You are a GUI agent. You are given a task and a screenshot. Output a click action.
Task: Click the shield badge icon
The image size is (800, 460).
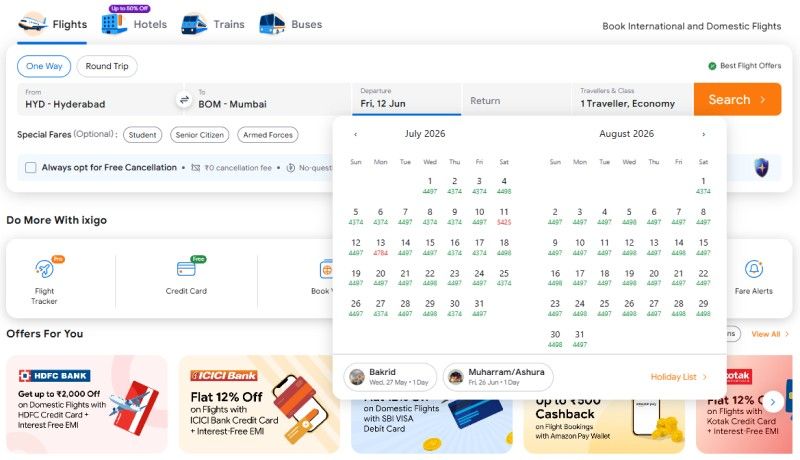pyautogui.click(x=762, y=167)
